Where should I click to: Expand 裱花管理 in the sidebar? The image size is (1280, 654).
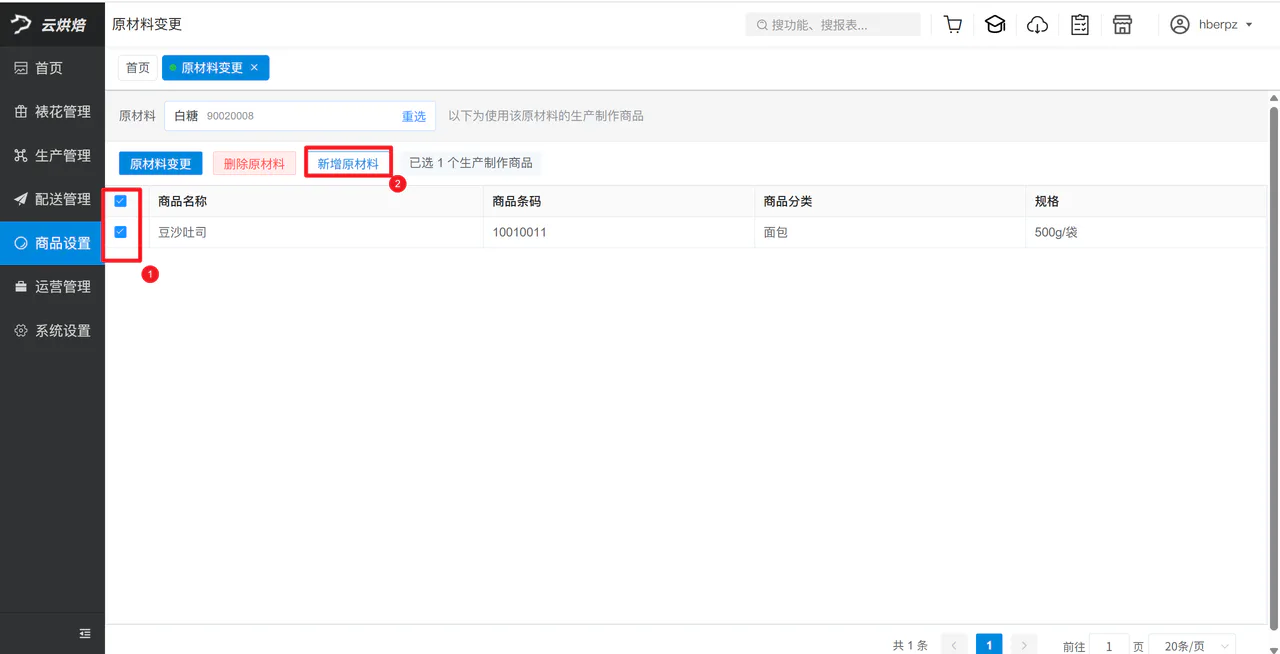click(52, 112)
